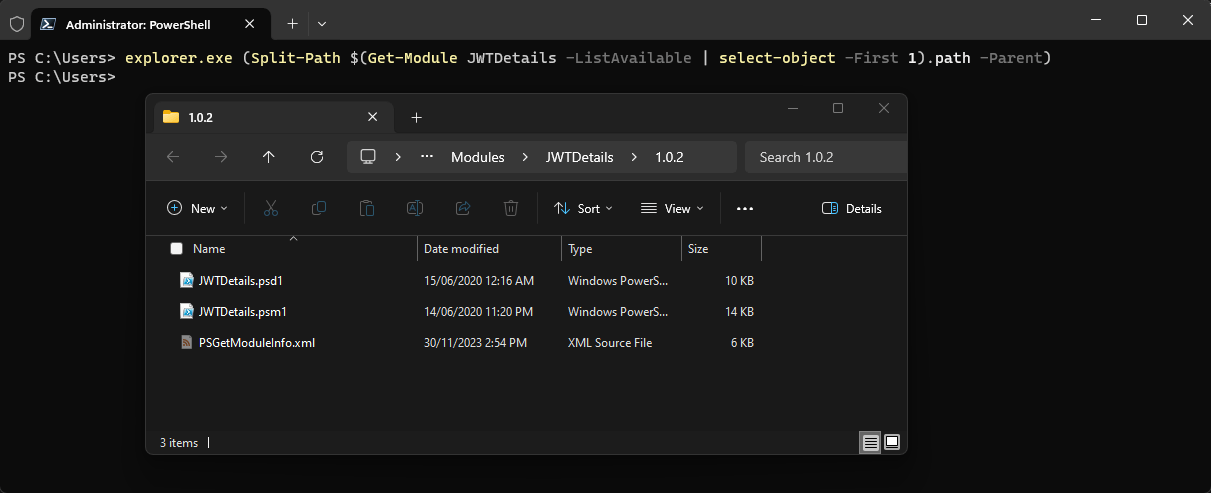Screen dimensions: 1211x493
Task: Navigate up one folder level
Action: [x=268, y=157]
